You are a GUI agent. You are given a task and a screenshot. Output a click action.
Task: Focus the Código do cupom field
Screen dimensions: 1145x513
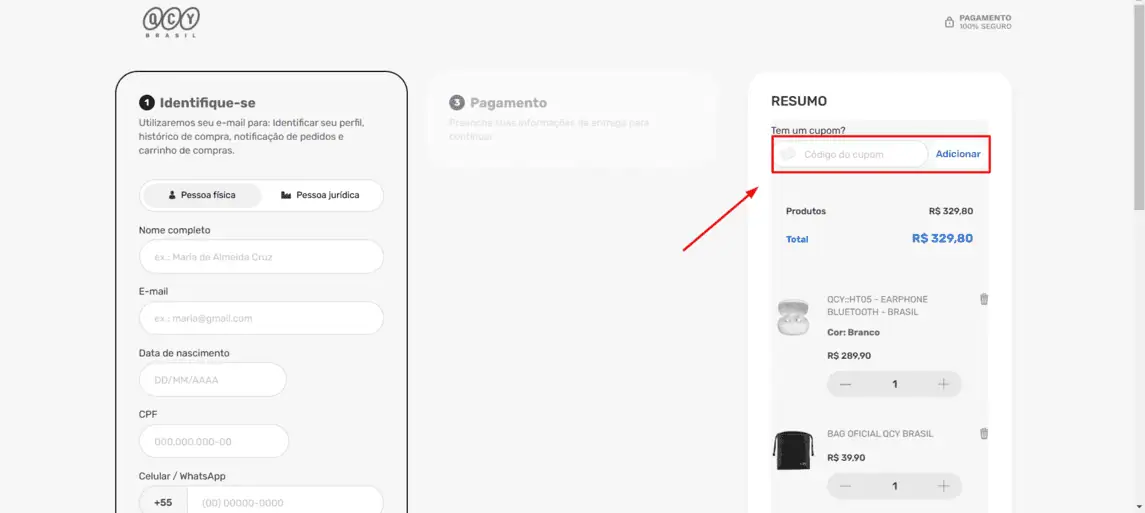pyautogui.click(x=851, y=154)
